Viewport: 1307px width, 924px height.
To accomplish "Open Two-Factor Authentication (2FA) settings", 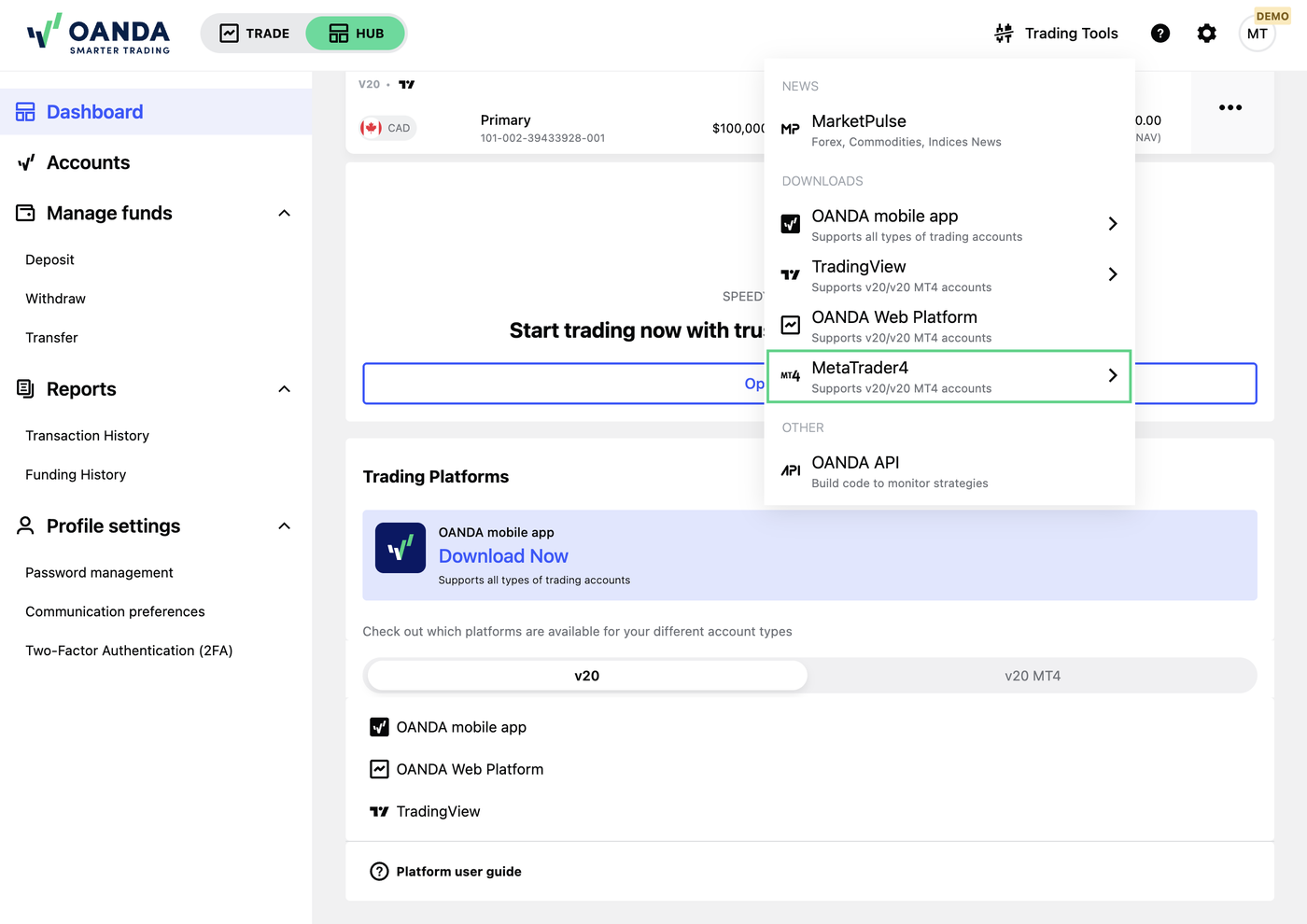I will click(x=129, y=651).
